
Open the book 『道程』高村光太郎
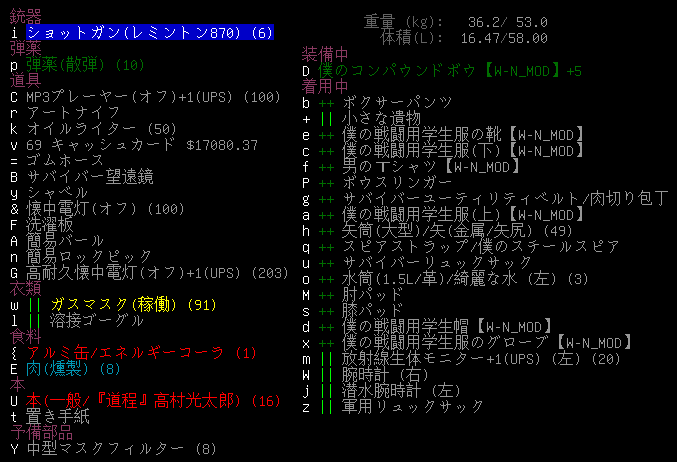(140, 400)
